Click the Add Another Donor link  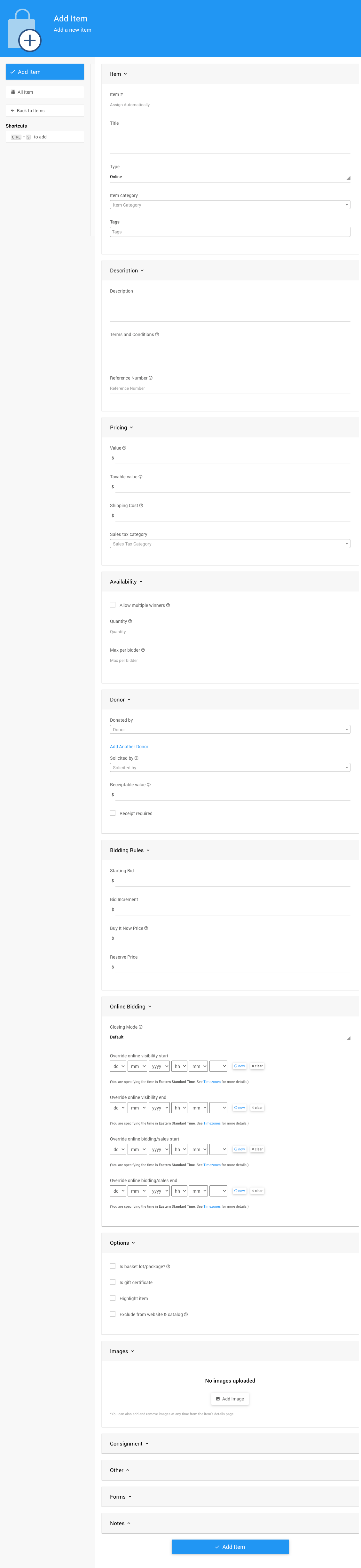pyautogui.click(x=129, y=746)
